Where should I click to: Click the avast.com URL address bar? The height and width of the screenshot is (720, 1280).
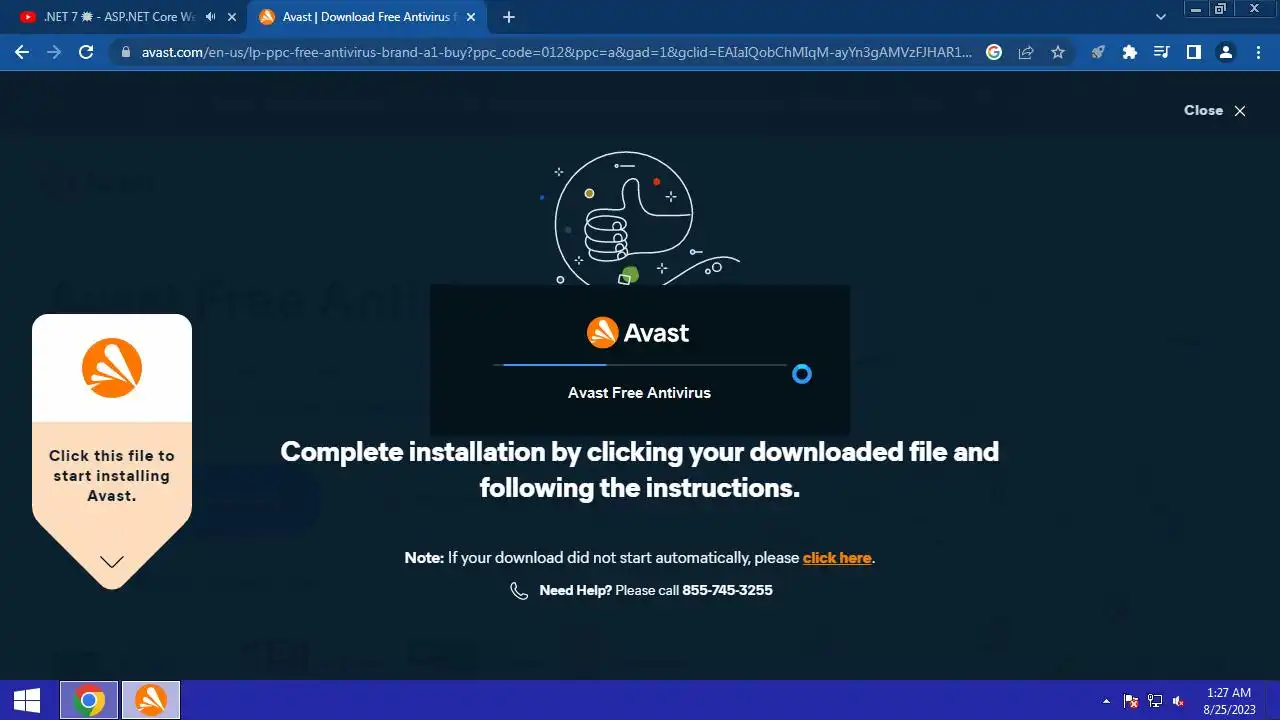pyautogui.click(x=555, y=53)
